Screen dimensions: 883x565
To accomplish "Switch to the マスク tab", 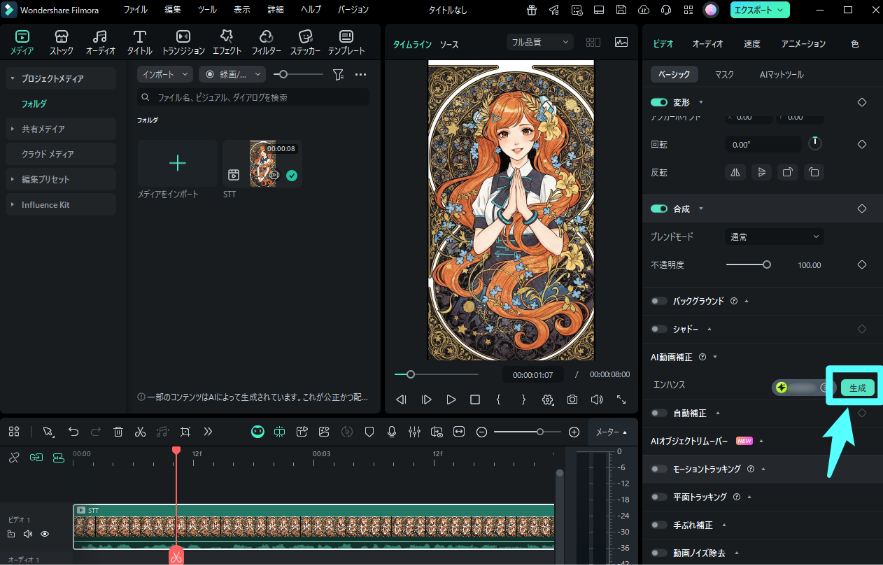I will 724,75.
